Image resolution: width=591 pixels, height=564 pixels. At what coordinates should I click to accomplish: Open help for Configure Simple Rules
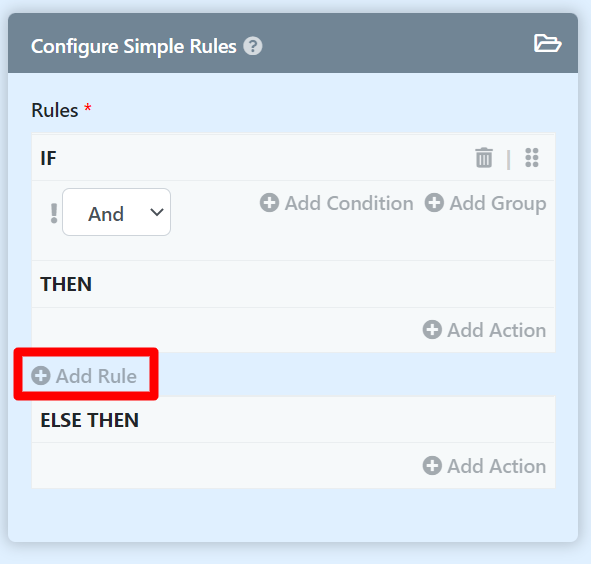(253, 46)
